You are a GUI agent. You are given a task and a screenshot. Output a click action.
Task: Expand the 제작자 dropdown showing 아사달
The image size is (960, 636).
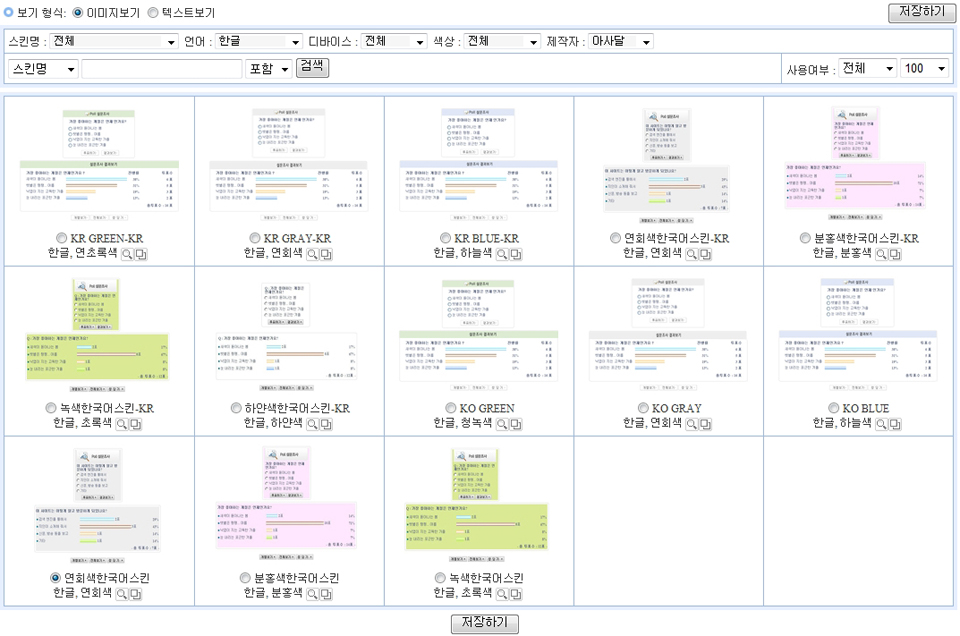620,42
